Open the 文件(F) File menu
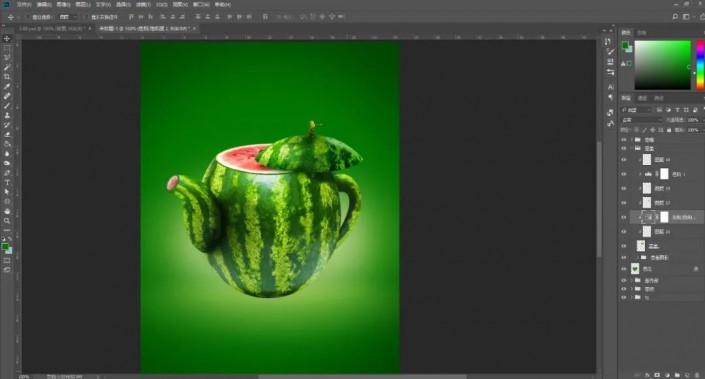705x379 pixels. [x=24, y=4]
